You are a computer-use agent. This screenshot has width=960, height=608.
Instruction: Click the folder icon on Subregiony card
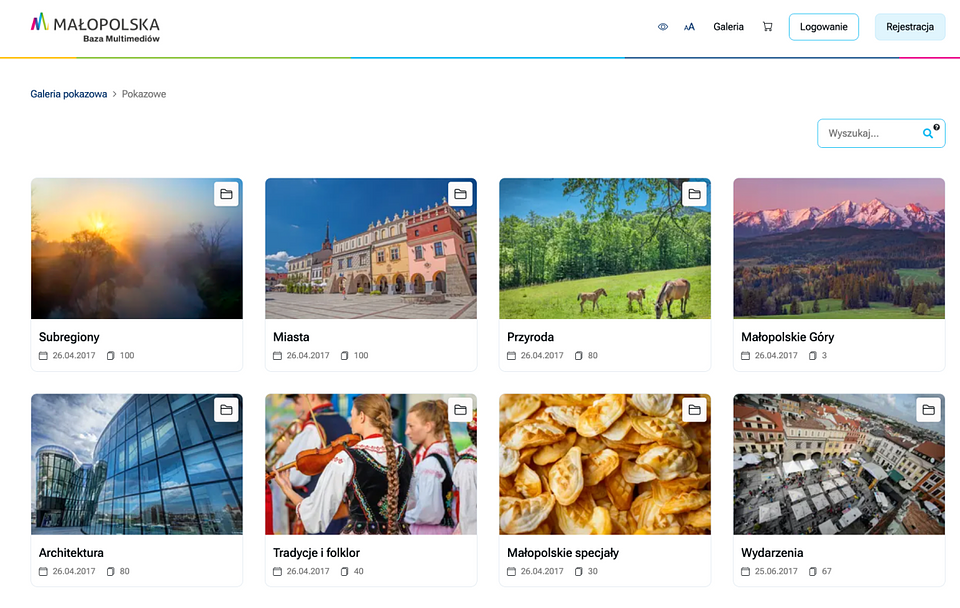pos(226,194)
